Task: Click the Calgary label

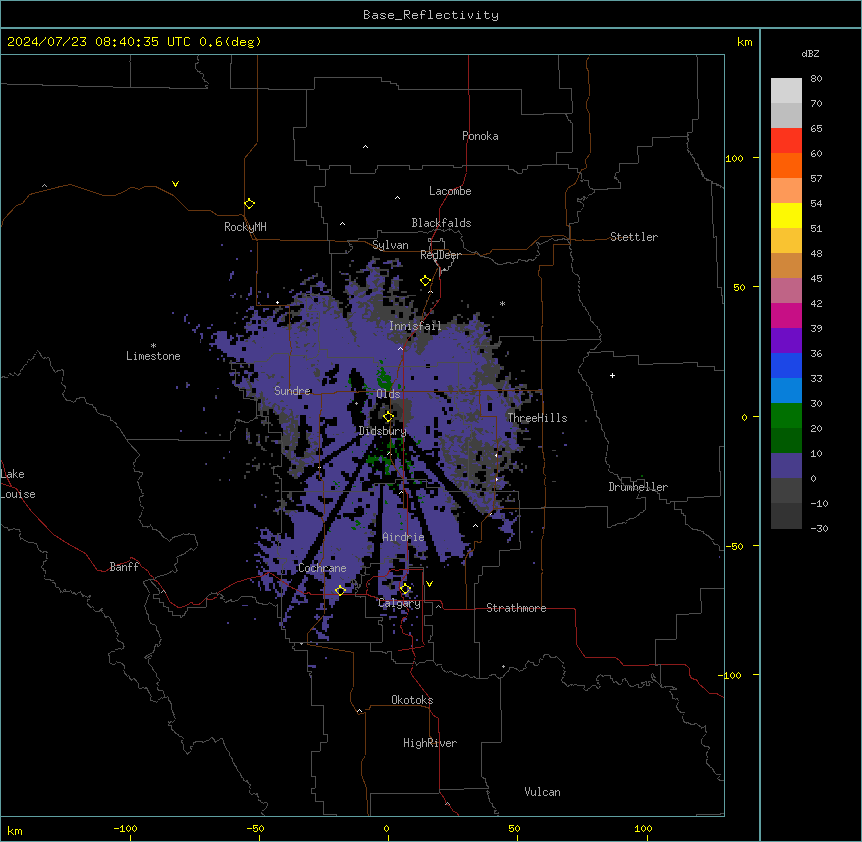Action: coord(399,603)
